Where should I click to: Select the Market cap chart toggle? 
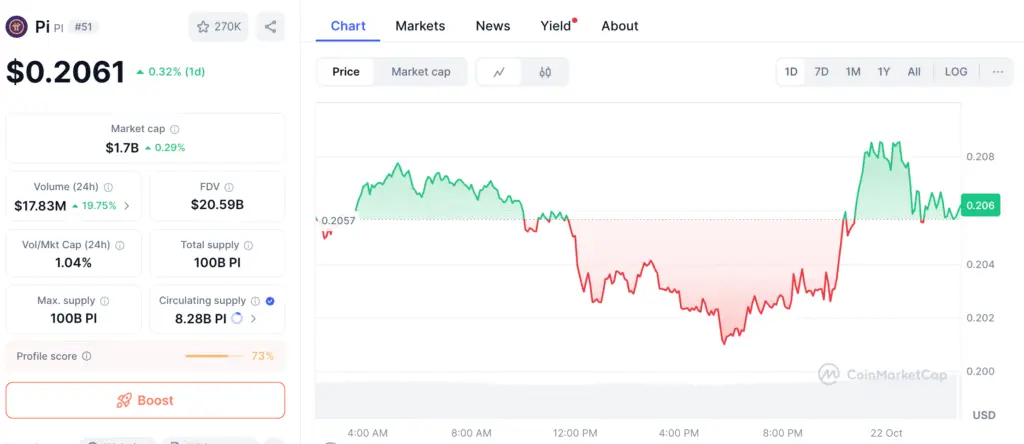(x=421, y=72)
